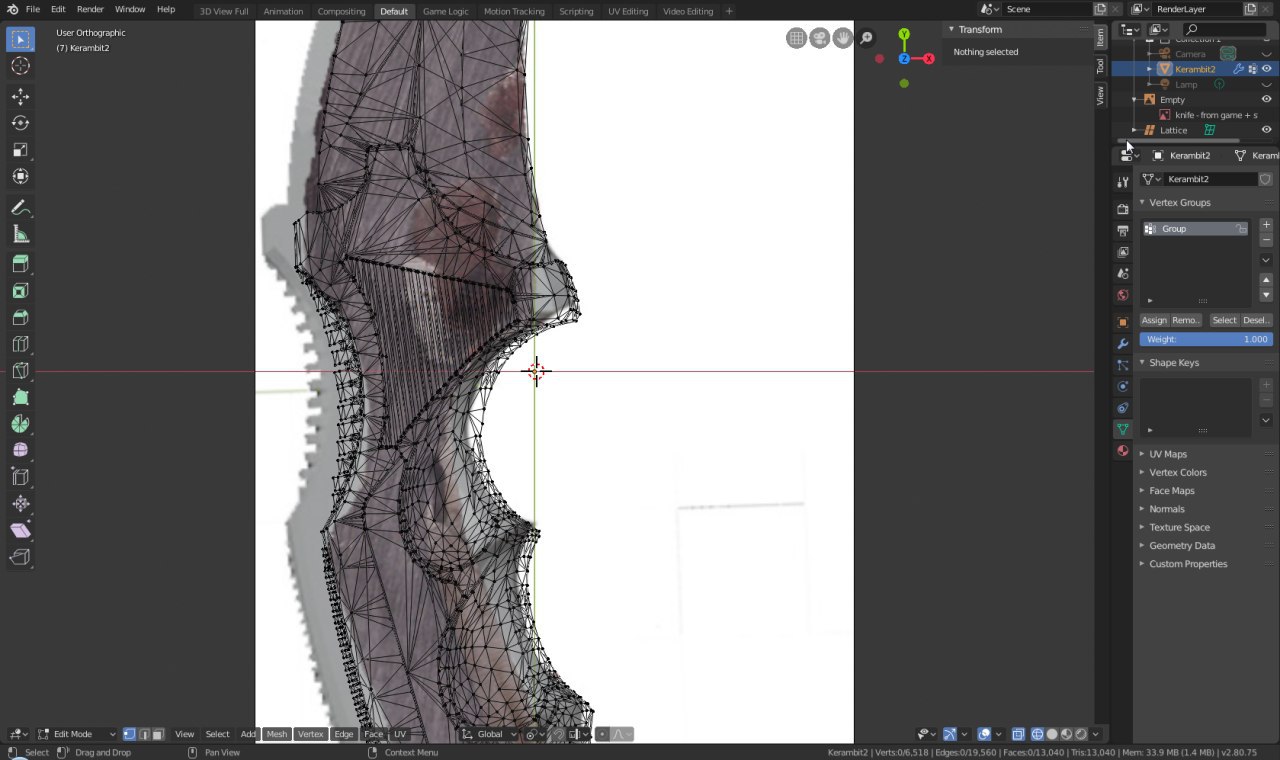Switch to the UV Editing workspace tab
Viewport: 1280px width, 760px height.
[x=628, y=11]
